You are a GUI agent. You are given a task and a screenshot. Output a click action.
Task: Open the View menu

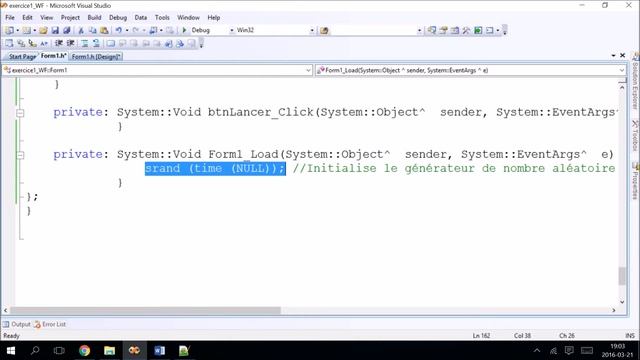click(x=47, y=18)
